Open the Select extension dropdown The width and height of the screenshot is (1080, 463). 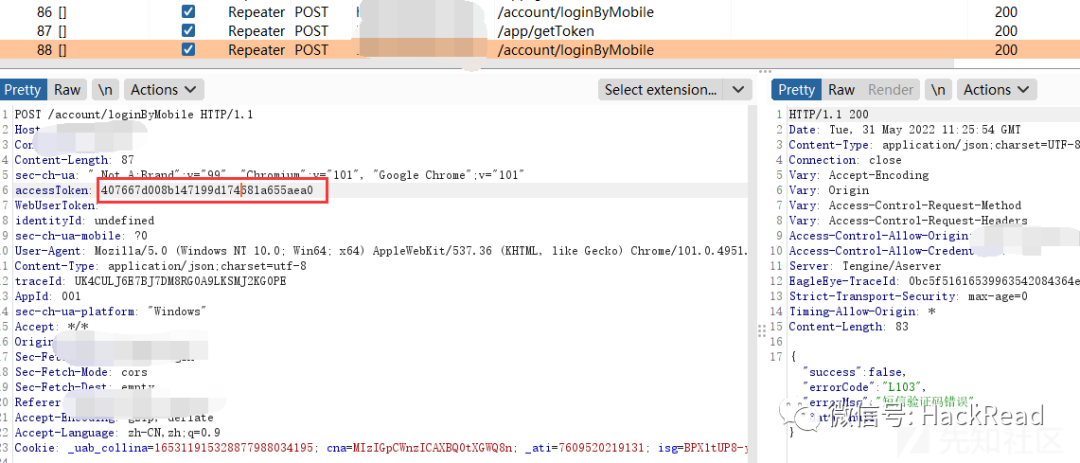click(x=660, y=90)
